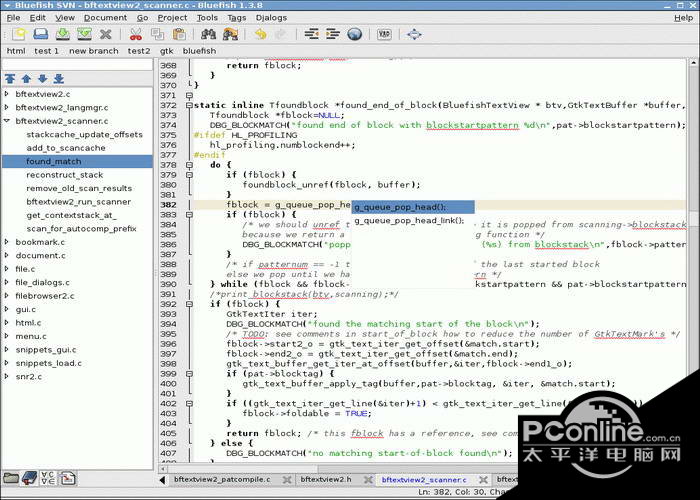
Task: Click the Preview in browser globe icon
Action: click(355, 34)
